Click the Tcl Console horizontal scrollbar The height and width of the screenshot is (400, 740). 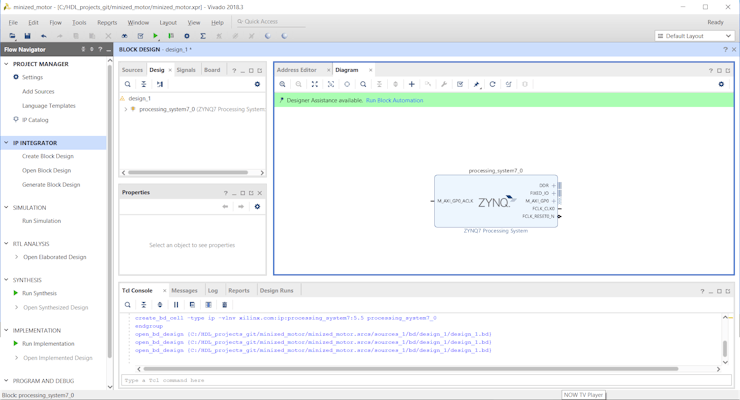411,369
